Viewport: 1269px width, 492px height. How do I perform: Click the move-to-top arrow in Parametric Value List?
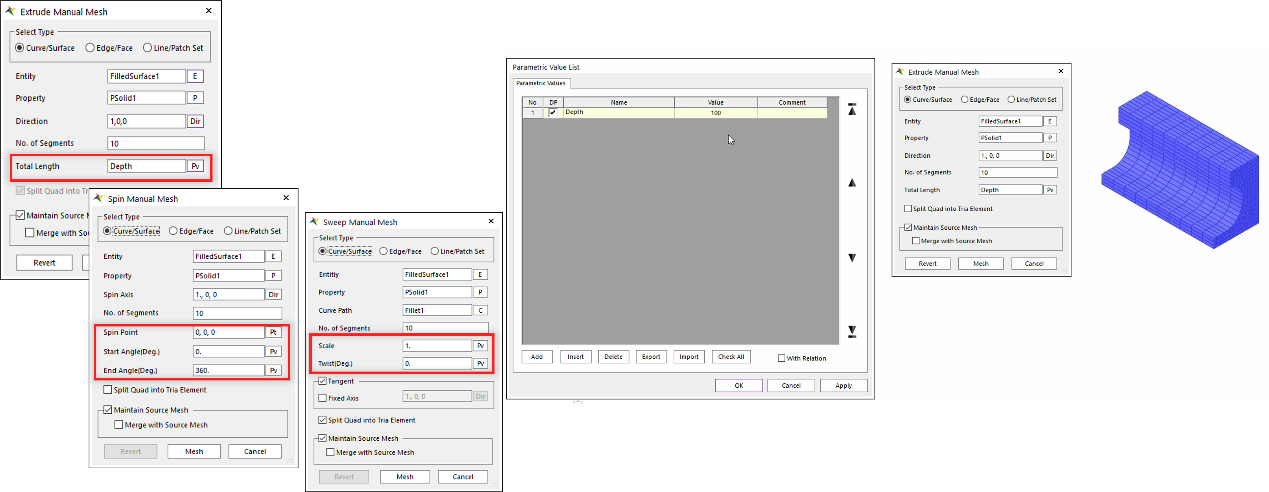click(852, 111)
